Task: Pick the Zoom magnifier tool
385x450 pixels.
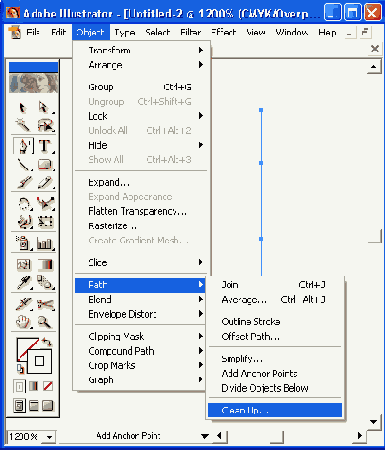Action: click(x=45, y=322)
